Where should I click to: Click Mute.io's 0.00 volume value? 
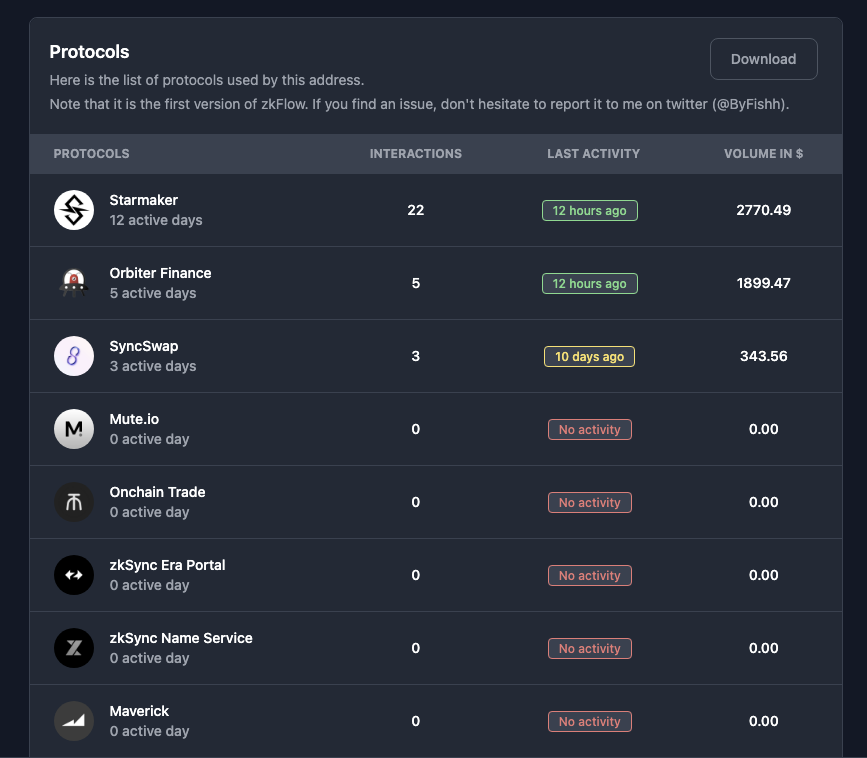coord(763,429)
